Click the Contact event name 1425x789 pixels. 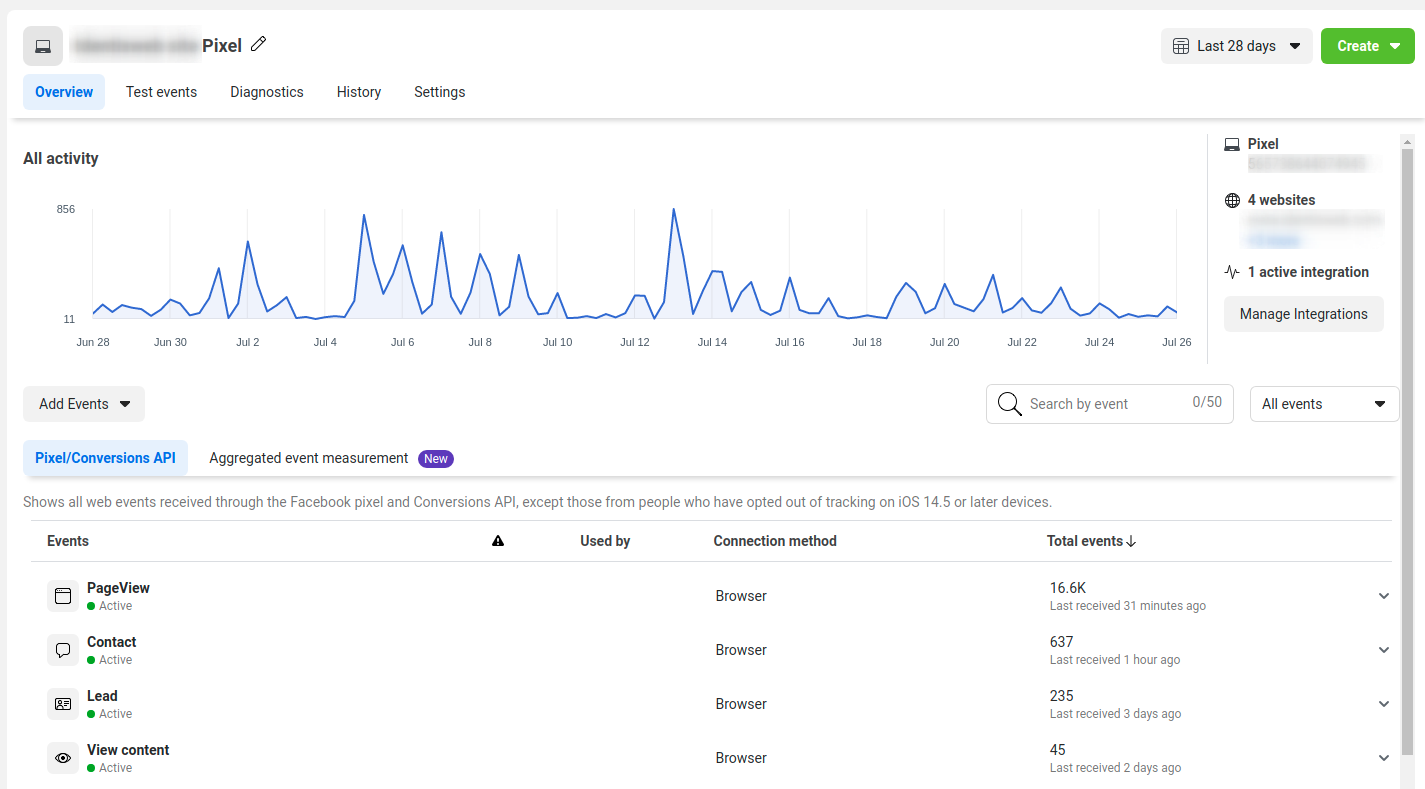click(x=112, y=642)
